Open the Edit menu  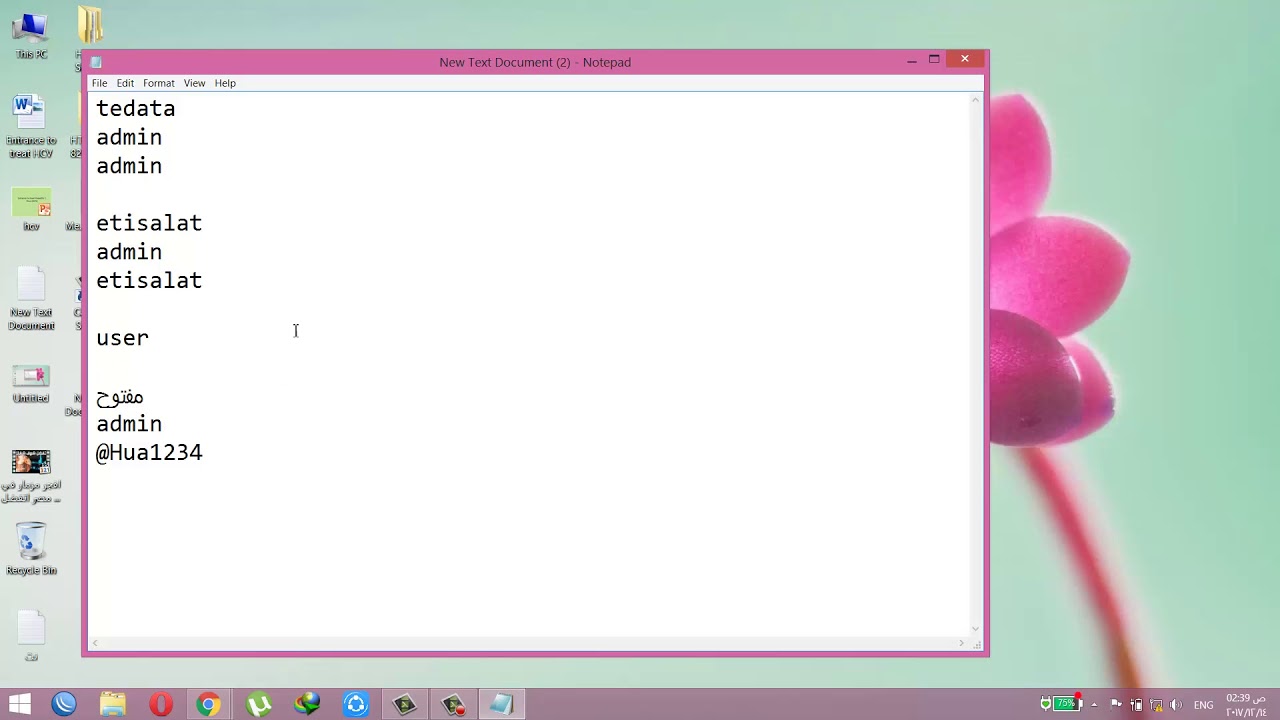pos(125,83)
